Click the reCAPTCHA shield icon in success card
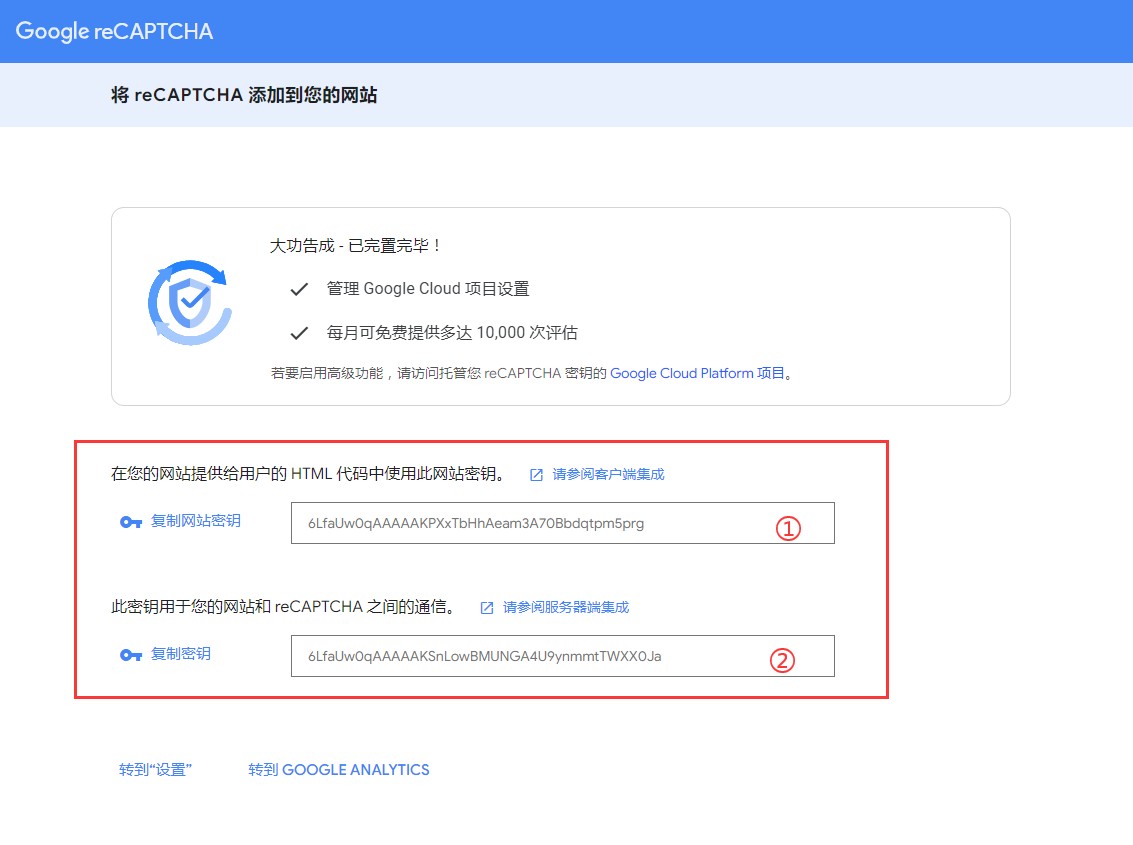 (x=190, y=302)
